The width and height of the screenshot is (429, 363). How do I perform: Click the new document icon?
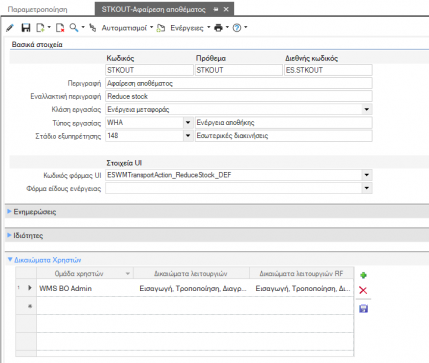(x=40, y=28)
